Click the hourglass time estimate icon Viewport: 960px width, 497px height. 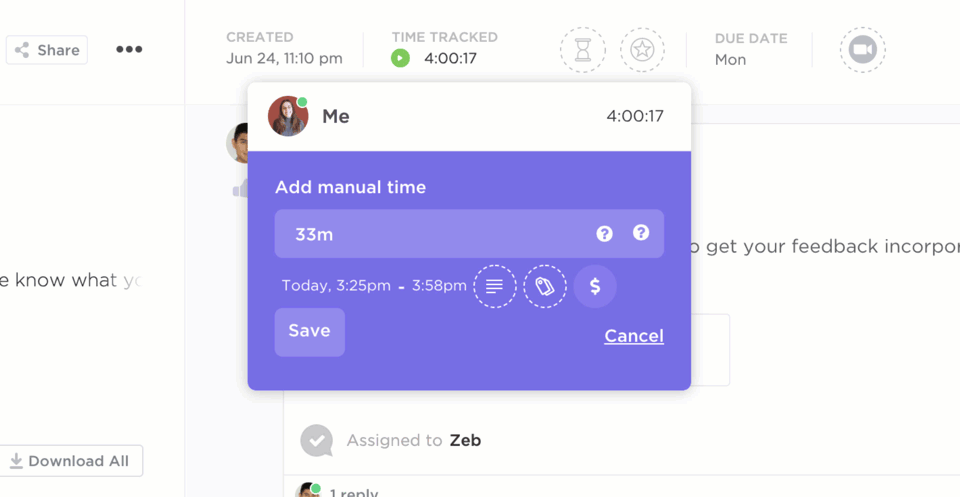click(x=583, y=50)
